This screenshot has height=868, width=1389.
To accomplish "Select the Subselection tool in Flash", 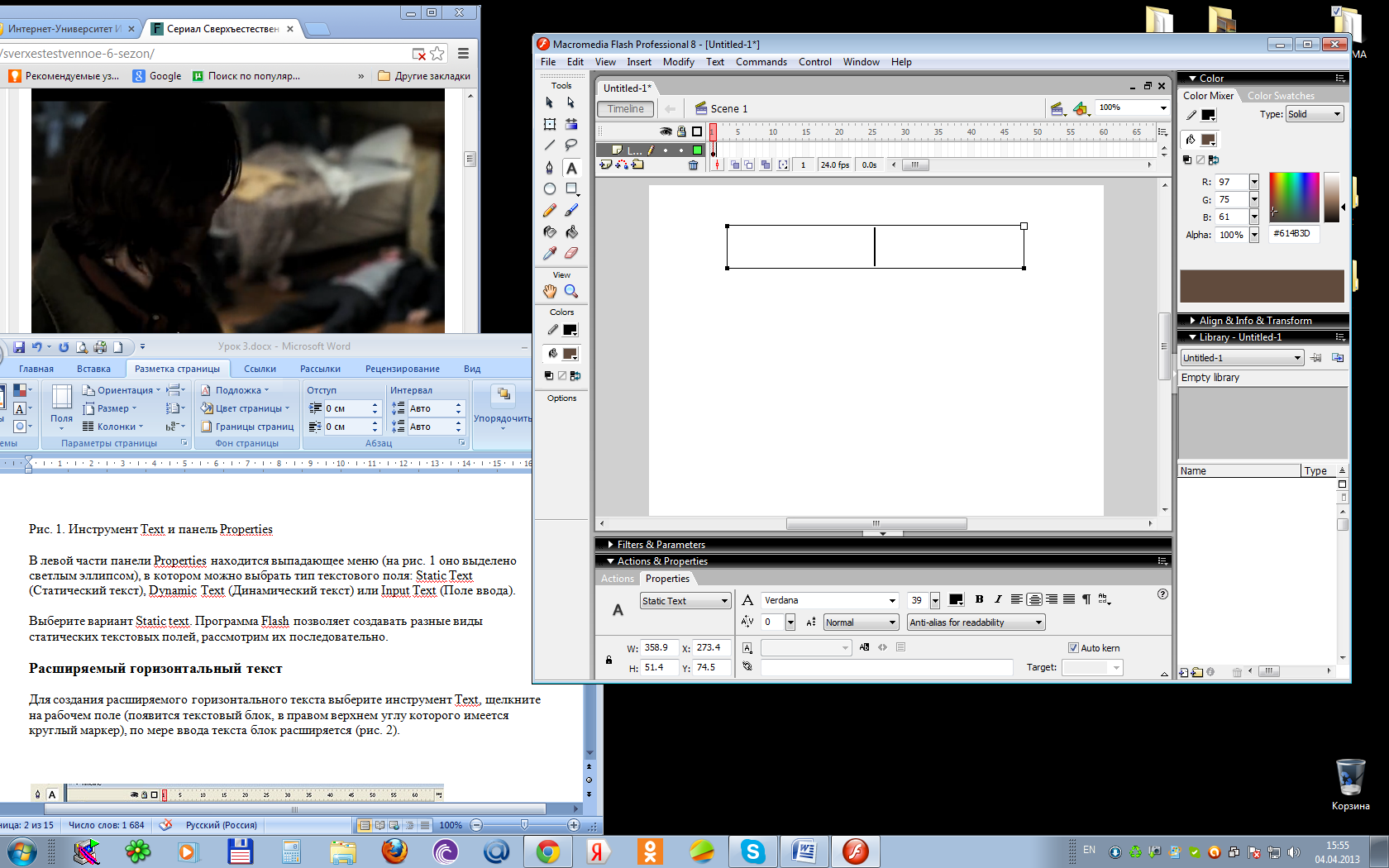I will 570,103.
